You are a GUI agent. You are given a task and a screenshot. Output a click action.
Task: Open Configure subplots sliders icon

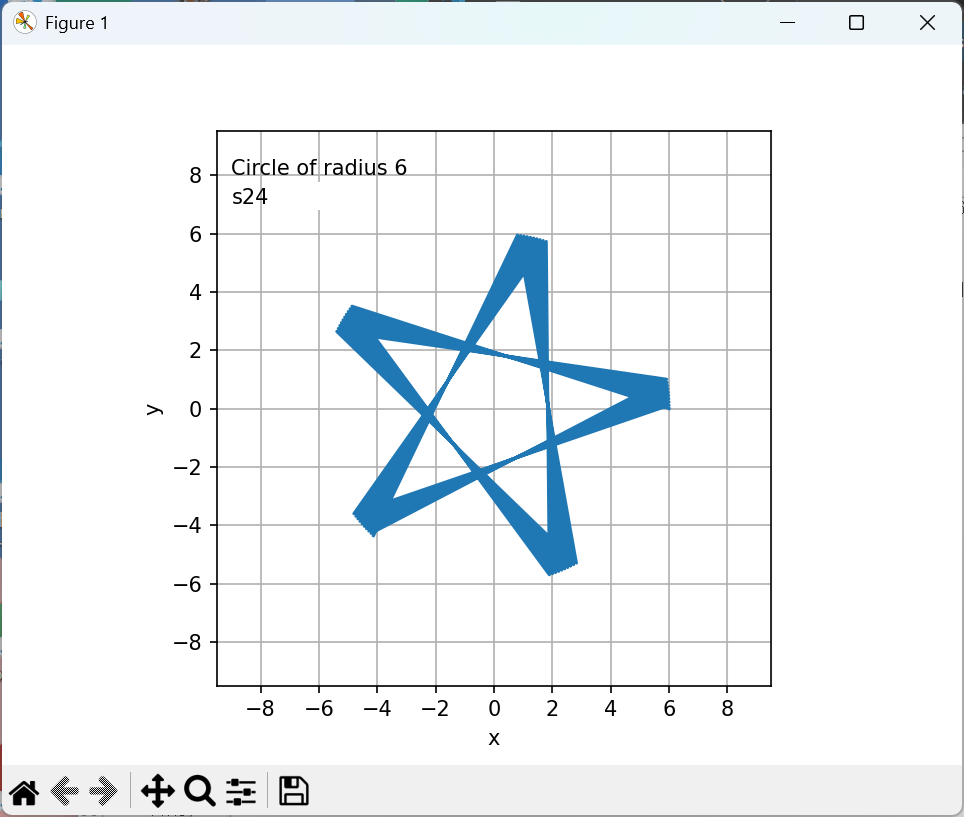tap(241, 791)
